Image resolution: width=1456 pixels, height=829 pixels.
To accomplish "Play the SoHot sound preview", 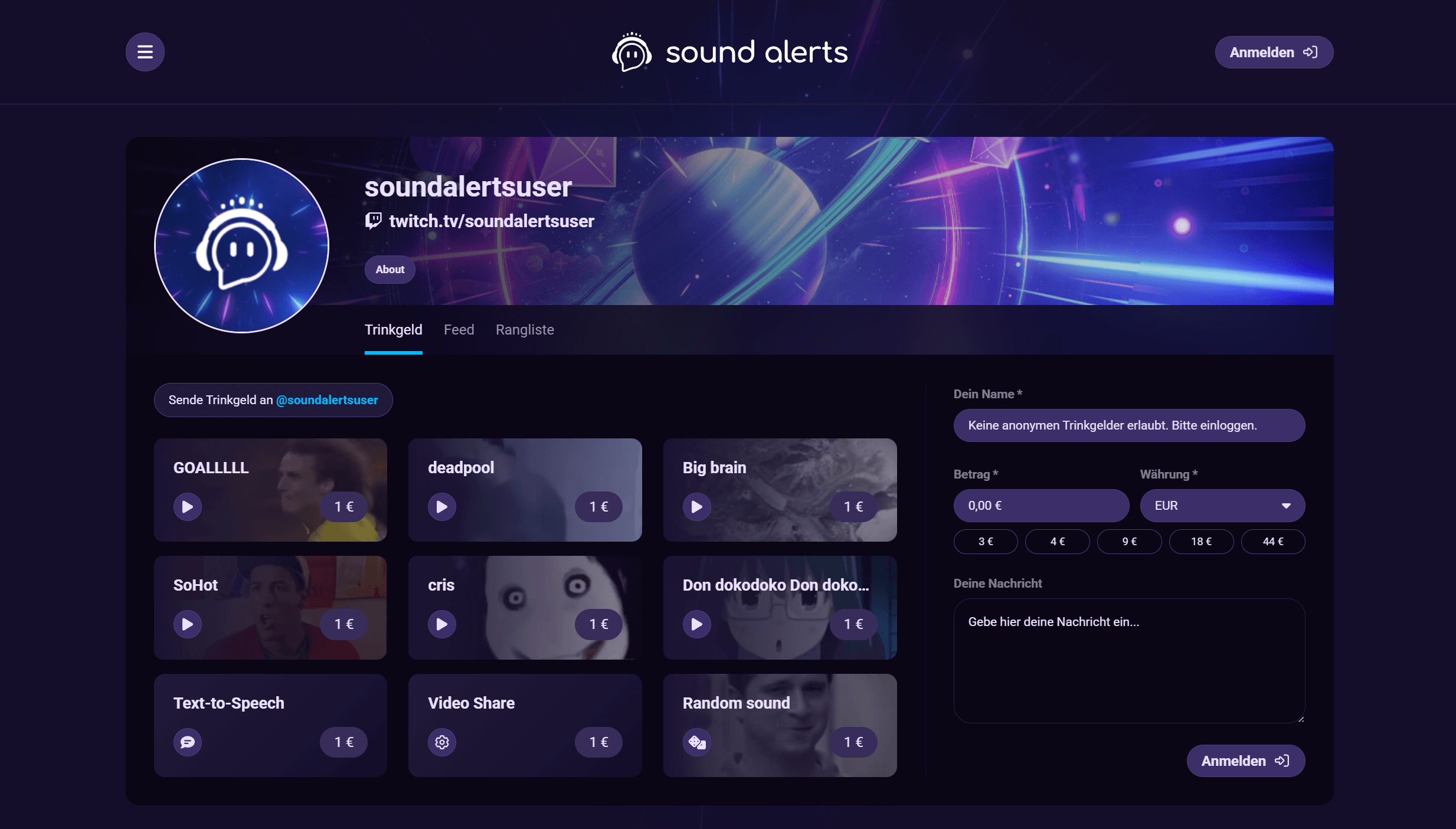I will (187, 624).
